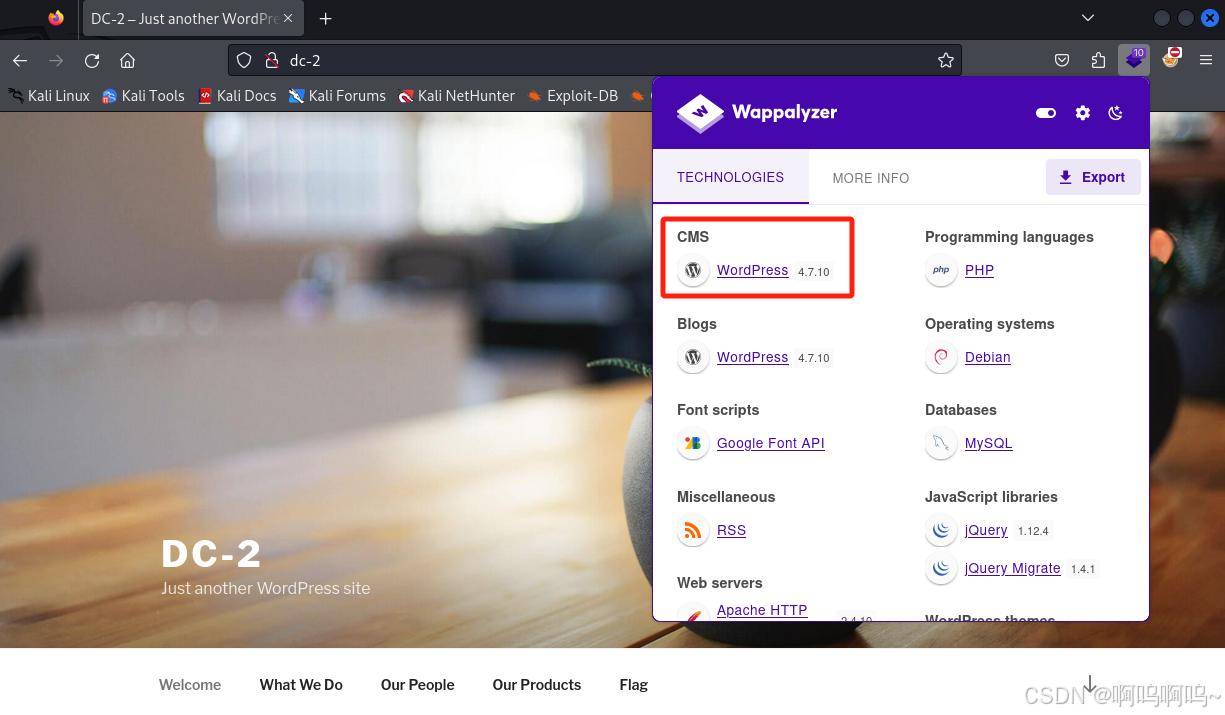Image resolution: width=1225 pixels, height=715 pixels.
Task: Reload the current page
Action: point(92,60)
